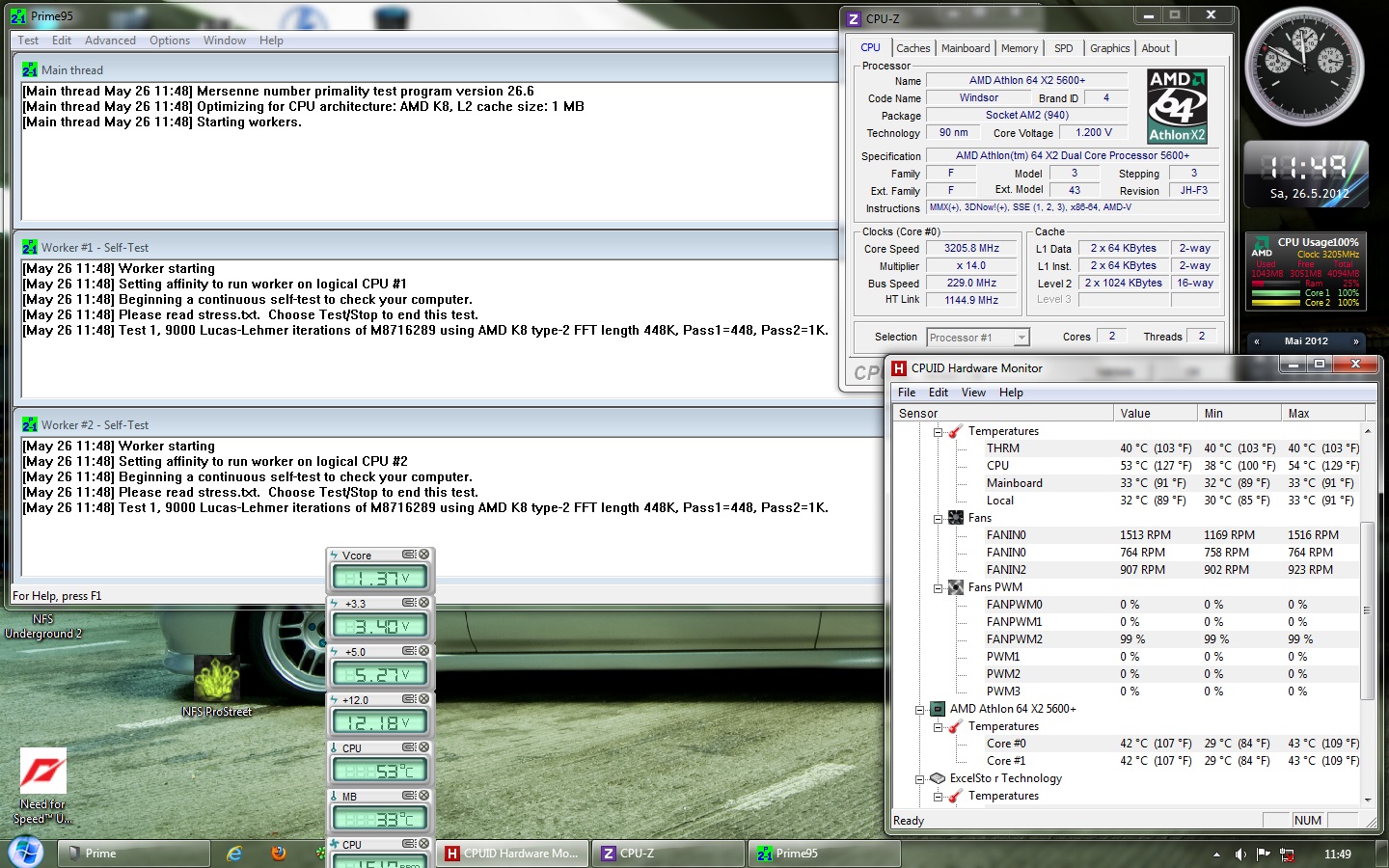Collapse the Fans node in HWMonitor

[x=938, y=519]
